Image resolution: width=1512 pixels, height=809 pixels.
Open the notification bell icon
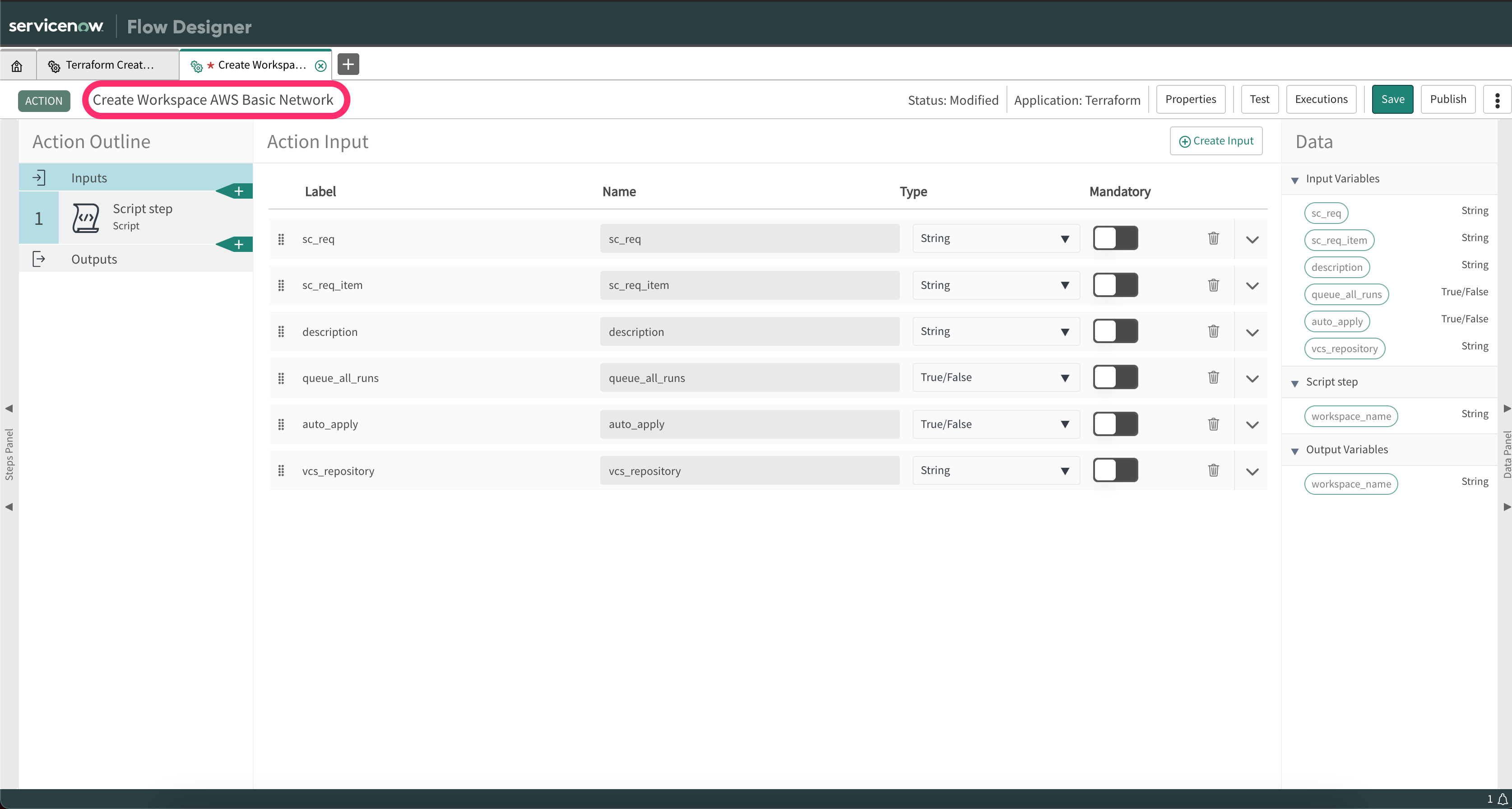point(1502,799)
